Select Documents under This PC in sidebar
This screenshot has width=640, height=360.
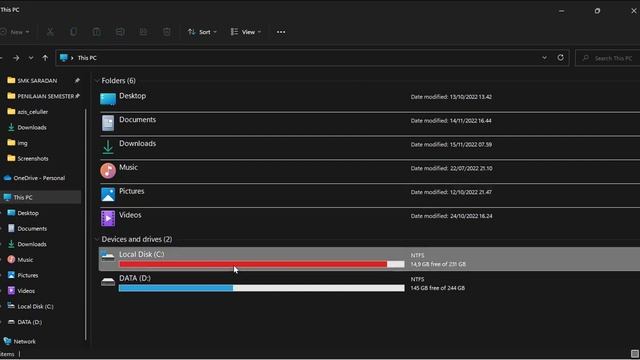32,229
